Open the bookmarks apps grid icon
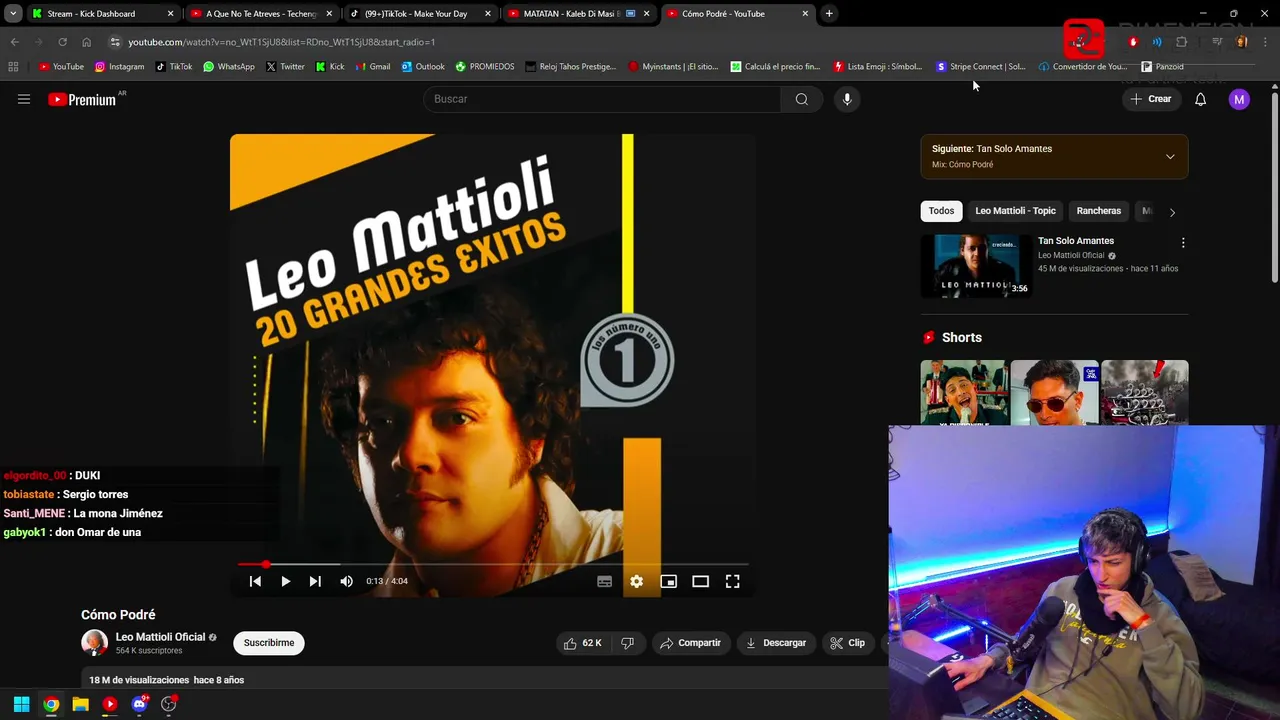Image resolution: width=1280 pixels, height=720 pixels. point(13,67)
